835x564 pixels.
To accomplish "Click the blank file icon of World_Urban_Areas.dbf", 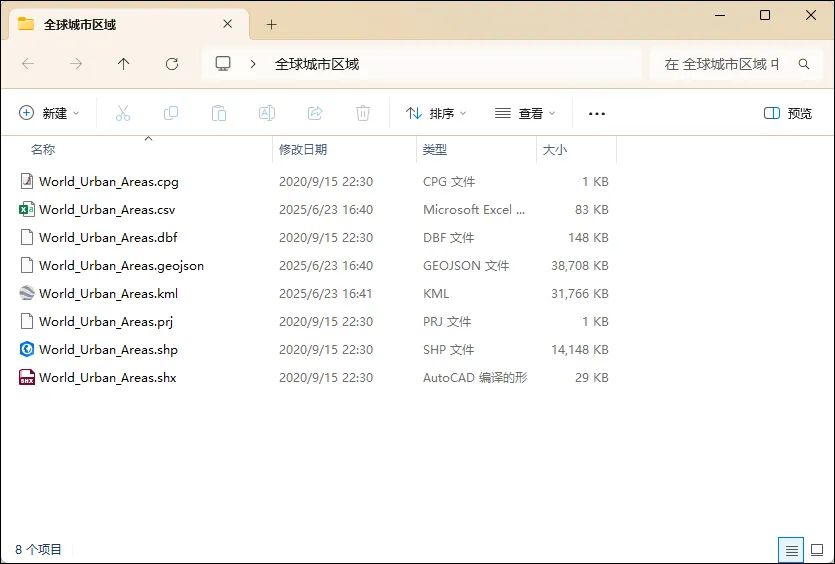I will coord(27,237).
